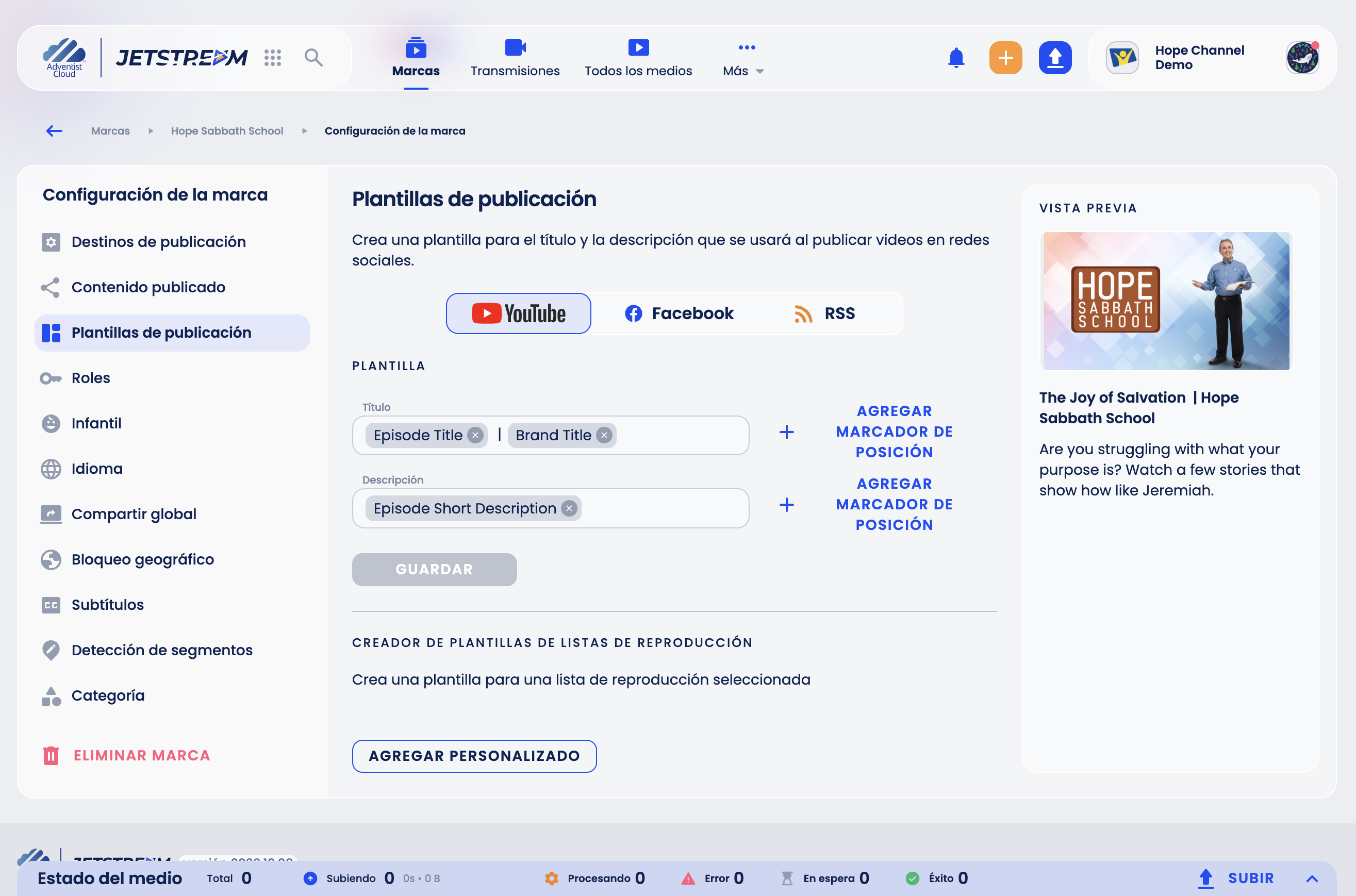Open the apps grid icon

[273, 57]
